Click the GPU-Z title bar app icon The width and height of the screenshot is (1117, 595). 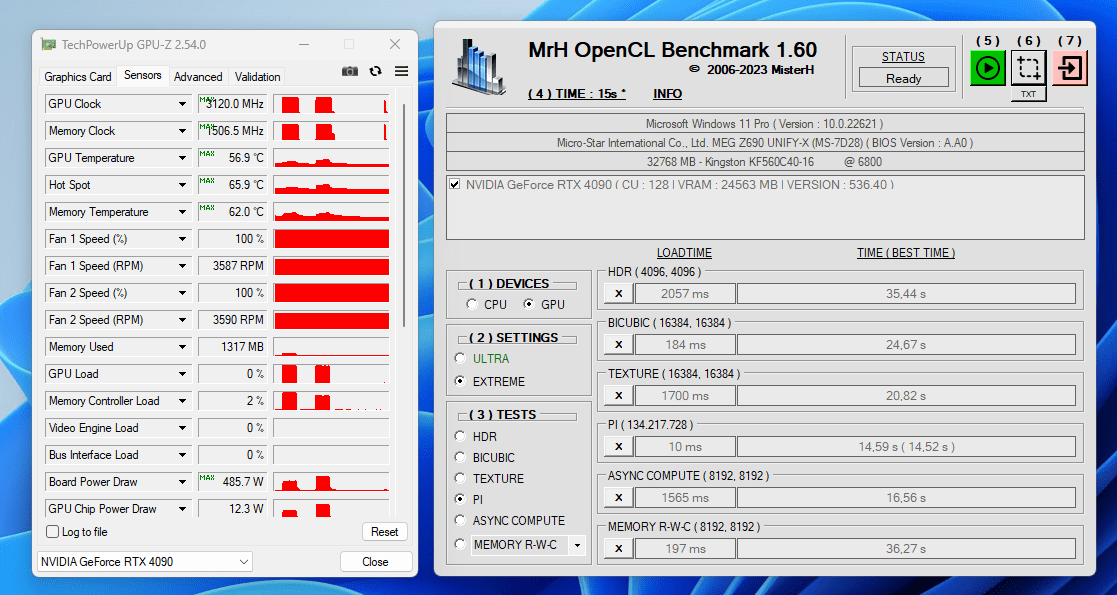coord(48,44)
